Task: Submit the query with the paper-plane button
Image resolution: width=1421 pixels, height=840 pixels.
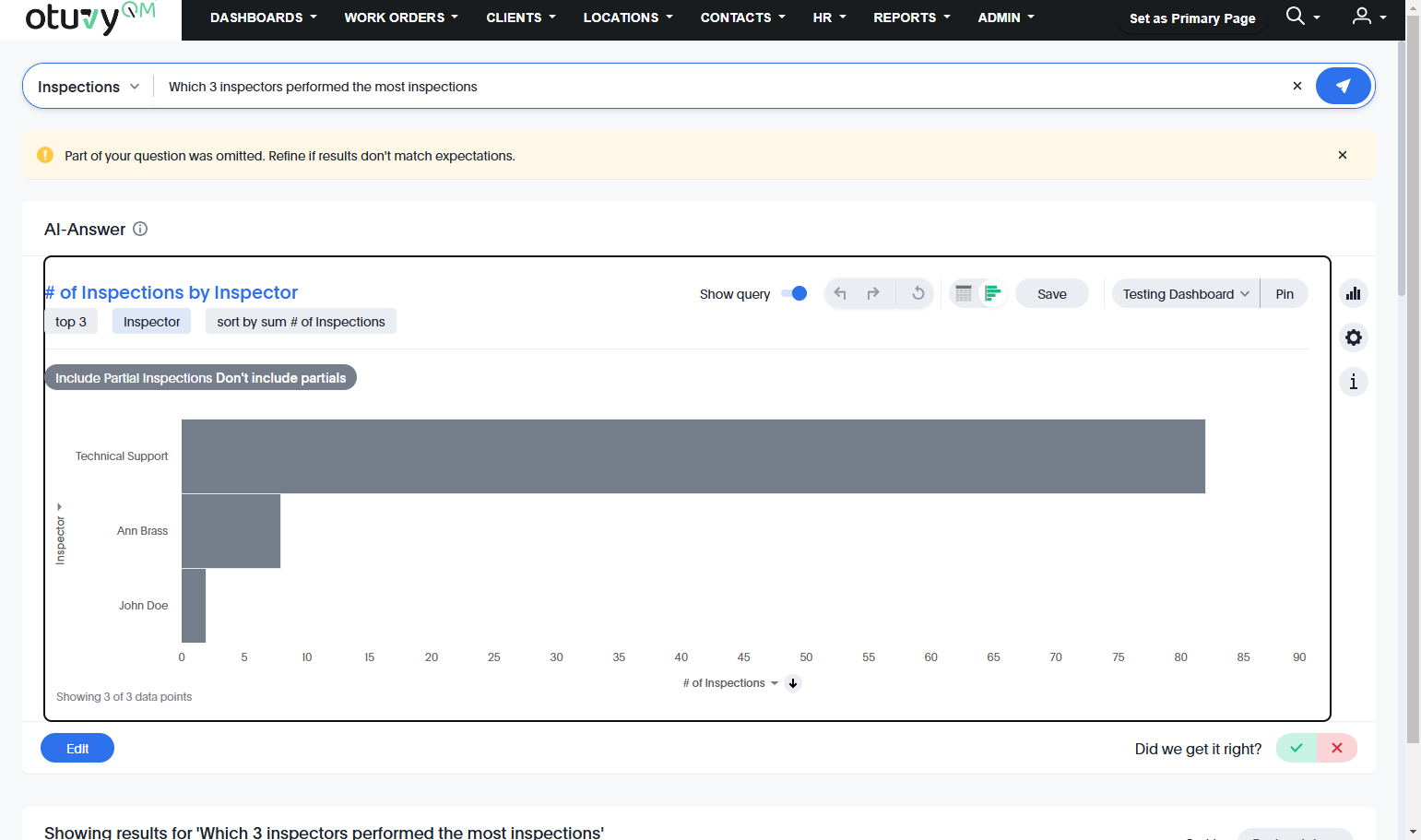Action: tap(1343, 86)
